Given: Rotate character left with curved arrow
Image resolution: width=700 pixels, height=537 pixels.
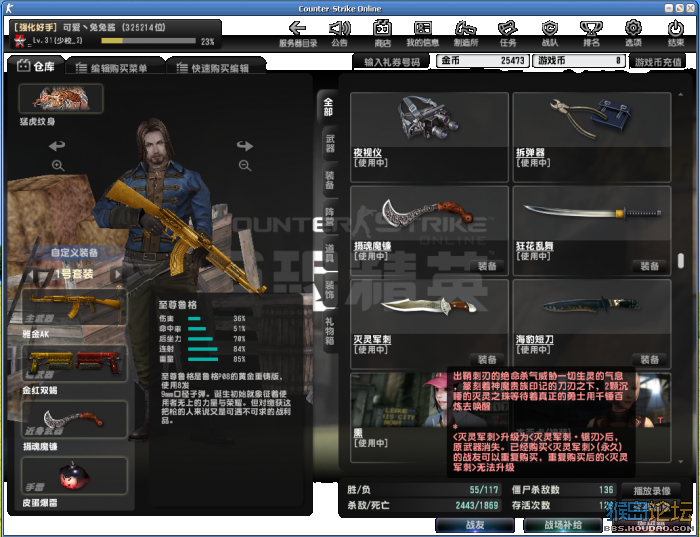Looking at the screenshot, I should pos(57,145).
